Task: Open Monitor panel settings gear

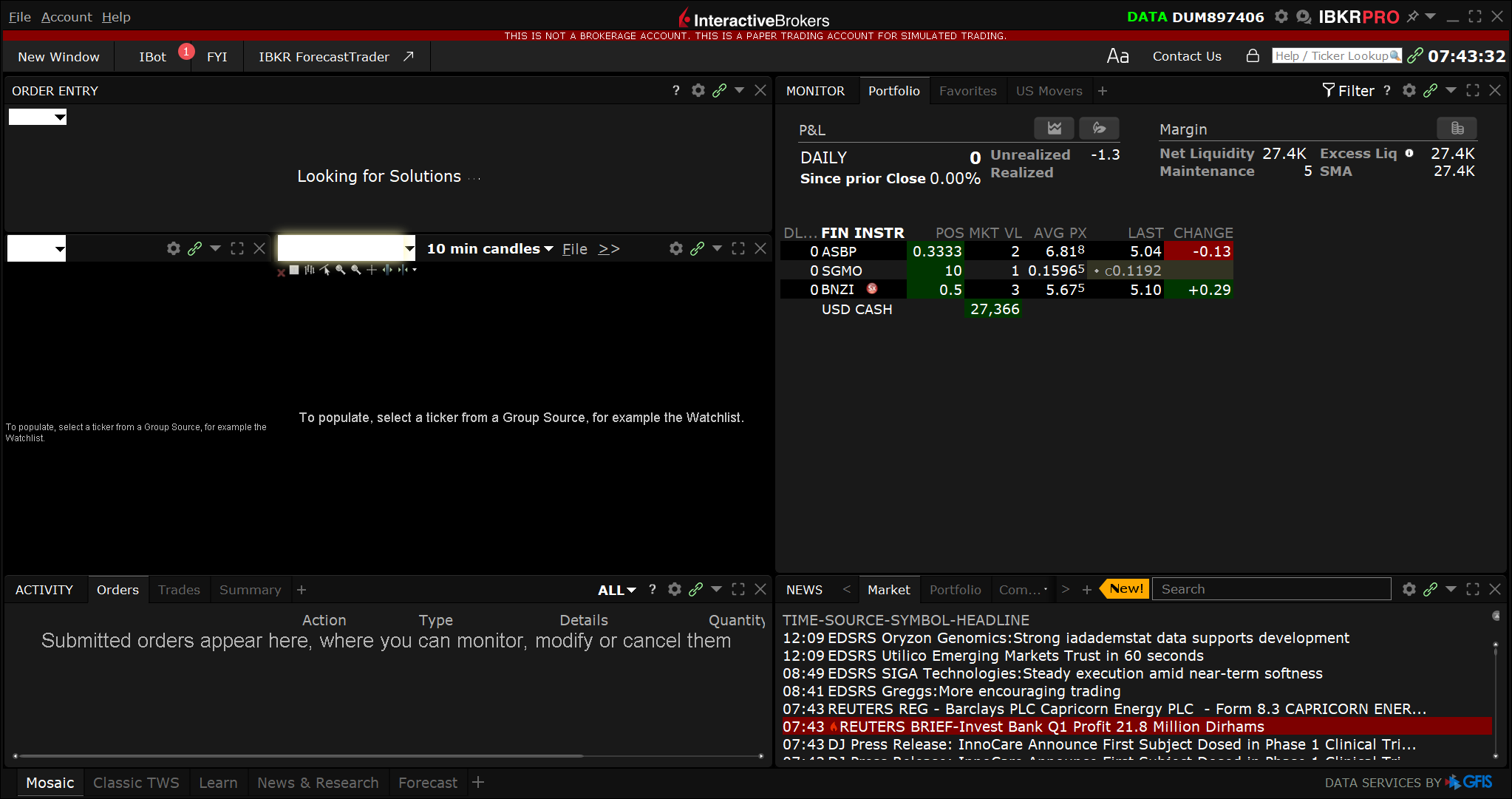Action: [1409, 90]
